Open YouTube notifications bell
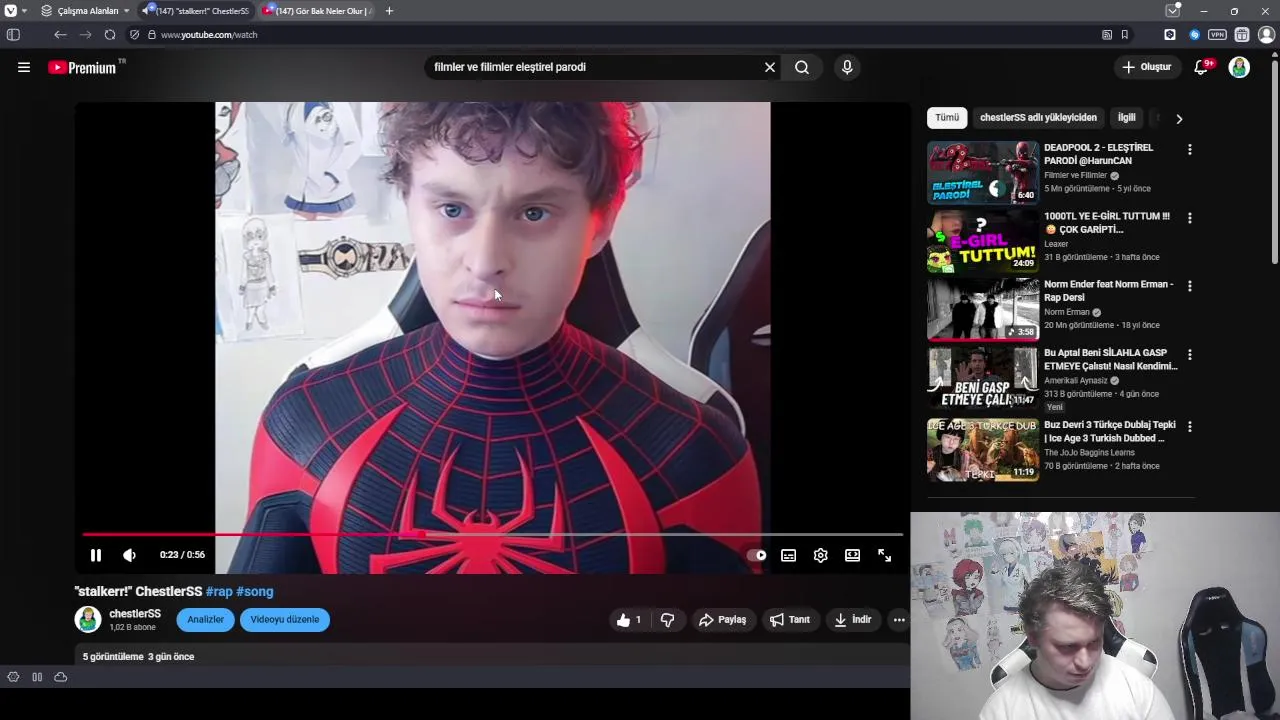This screenshot has width=1280, height=720. pos(1201,67)
